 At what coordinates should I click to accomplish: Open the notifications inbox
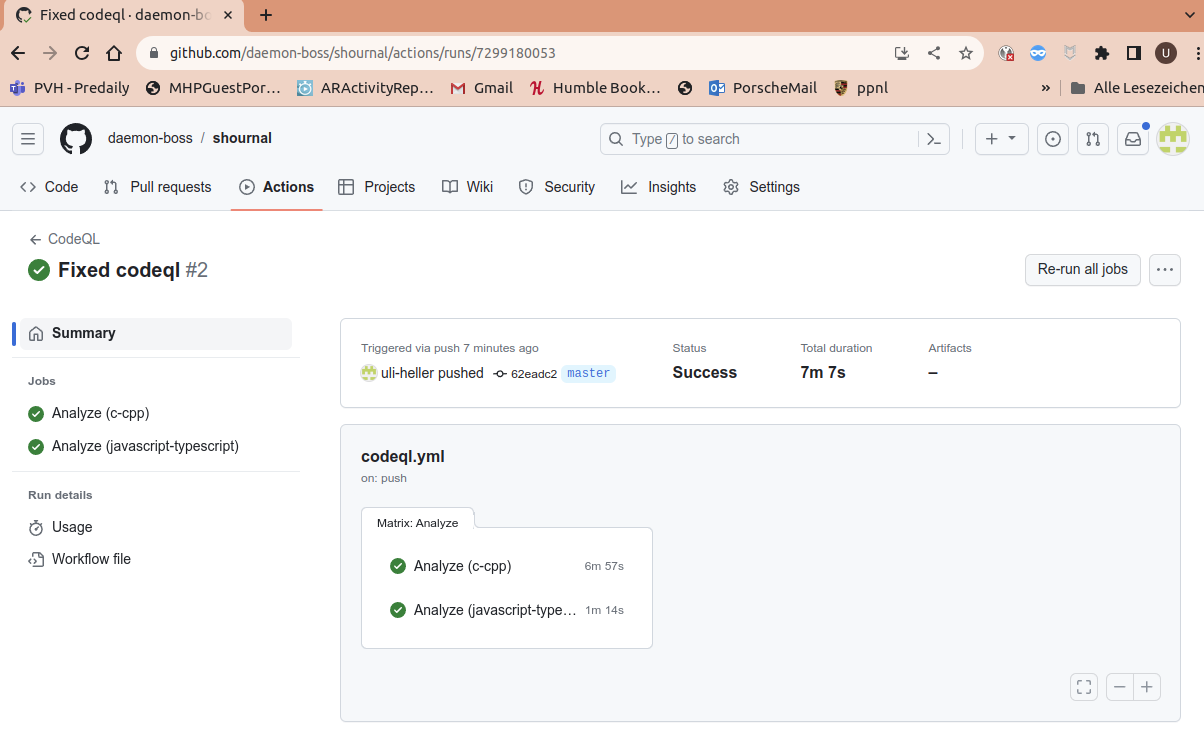point(1133,139)
